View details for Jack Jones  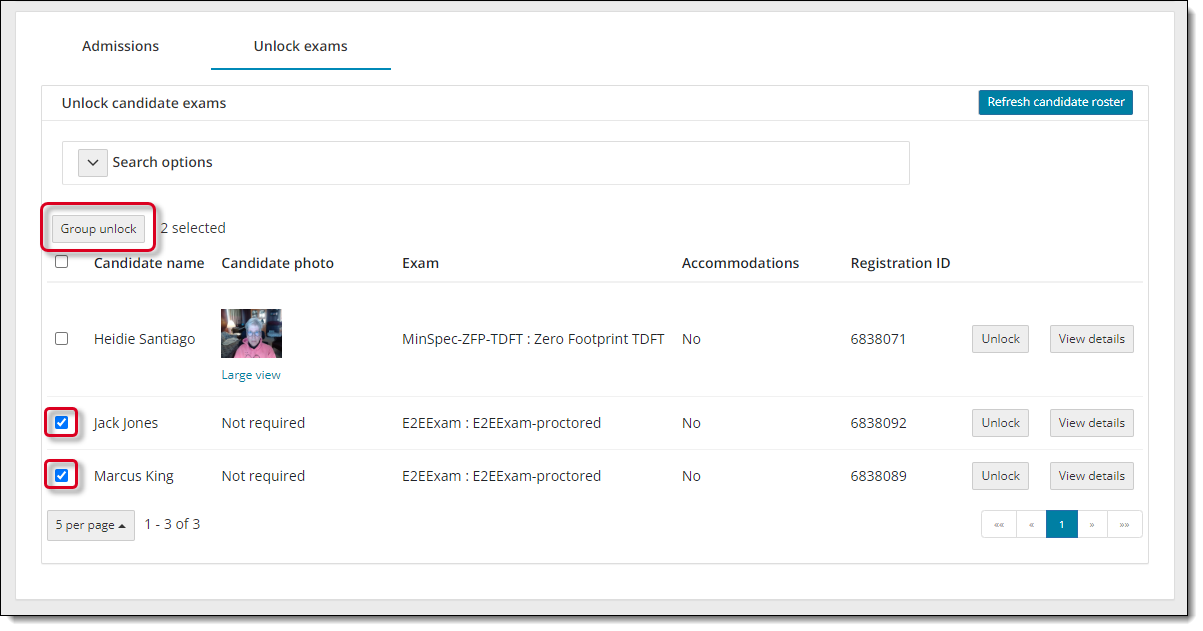point(1091,423)
